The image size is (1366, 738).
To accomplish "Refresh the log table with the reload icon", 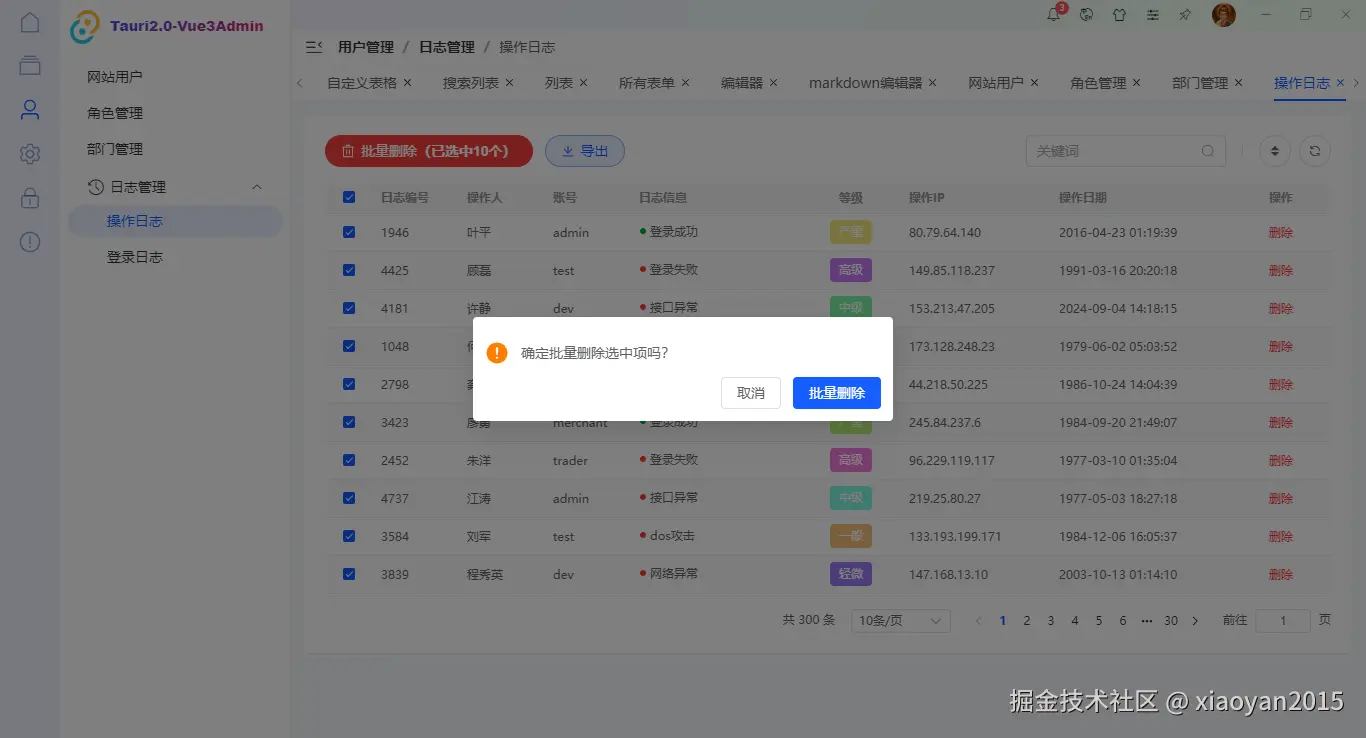I will 1314,150.
